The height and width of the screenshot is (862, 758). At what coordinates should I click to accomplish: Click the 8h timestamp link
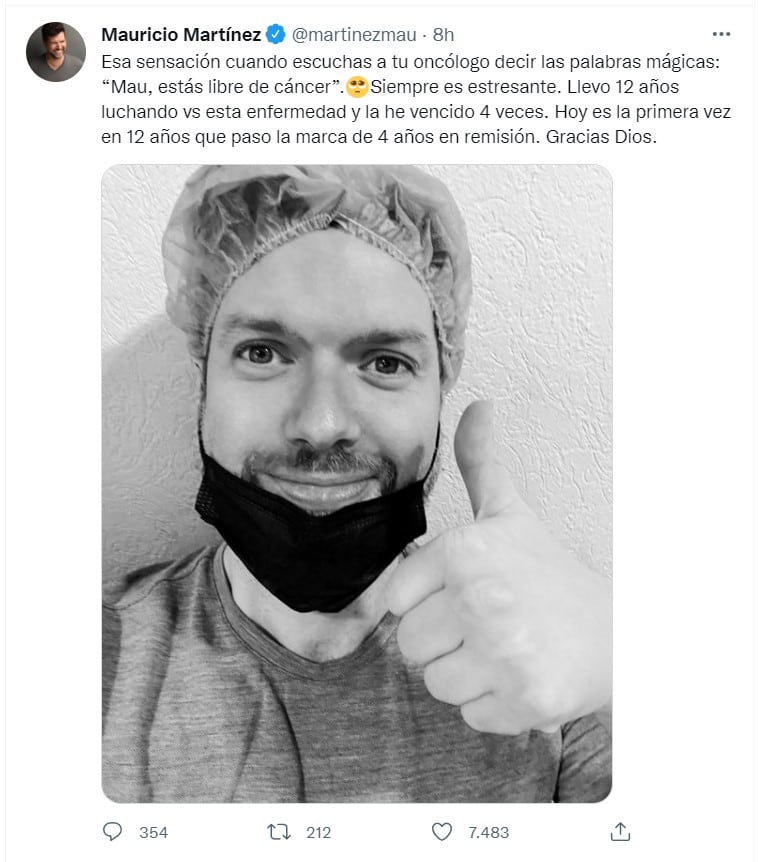click(443, 35)
